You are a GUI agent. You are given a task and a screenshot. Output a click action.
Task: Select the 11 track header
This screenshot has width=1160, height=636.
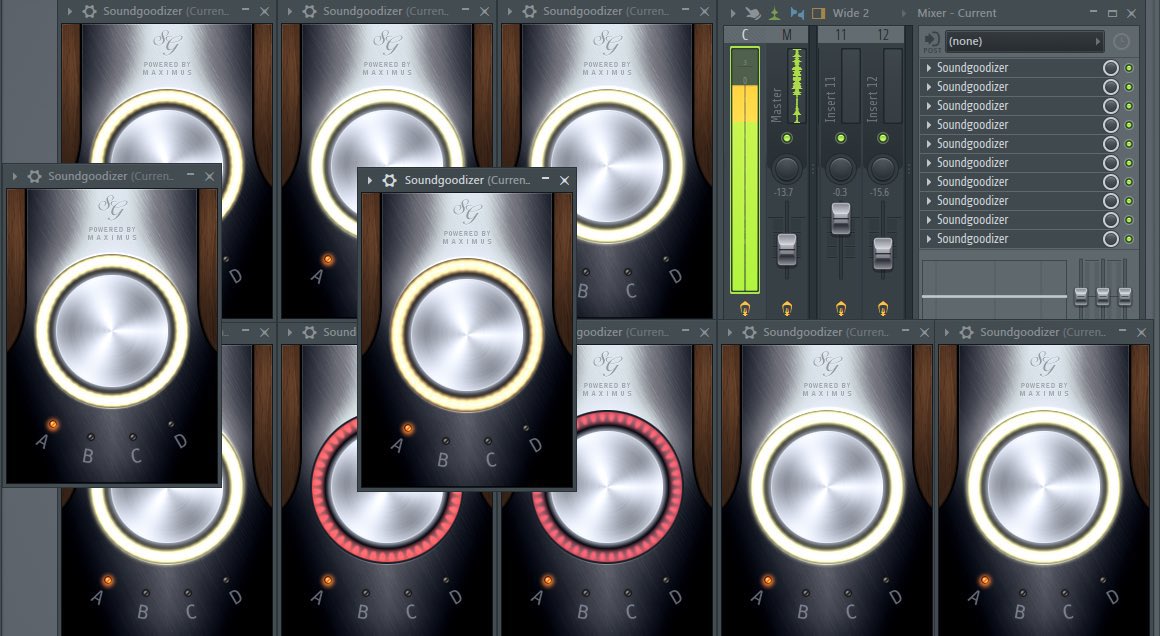coord(840,35)
